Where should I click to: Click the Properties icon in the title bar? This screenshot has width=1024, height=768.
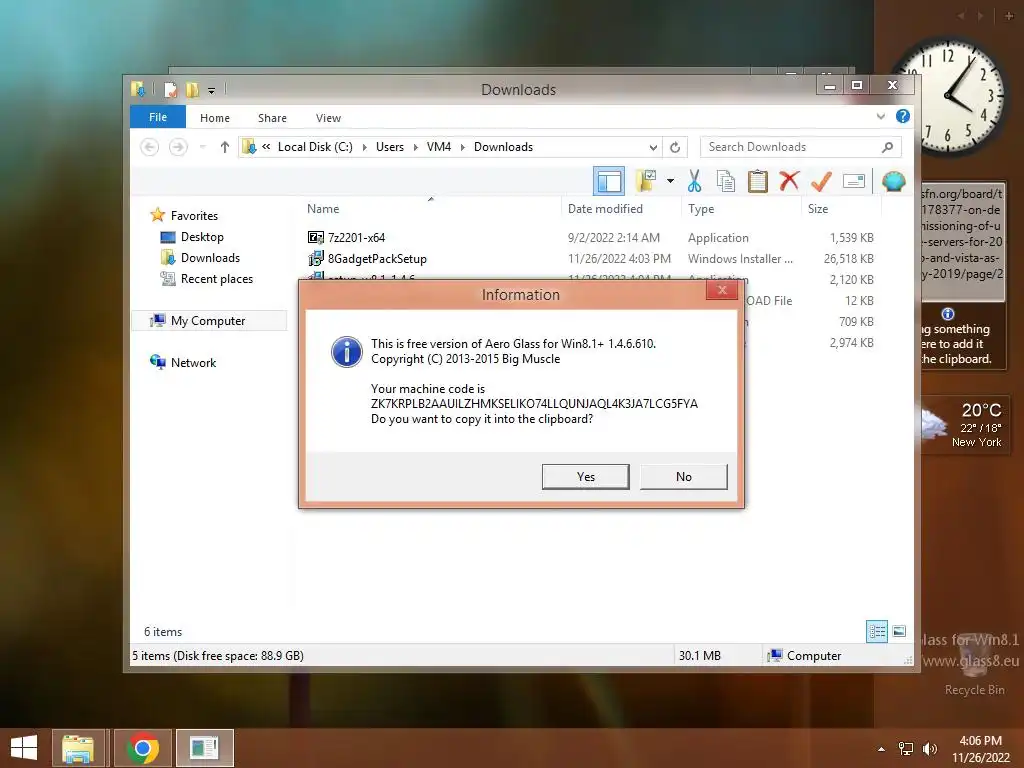(170, 89)
